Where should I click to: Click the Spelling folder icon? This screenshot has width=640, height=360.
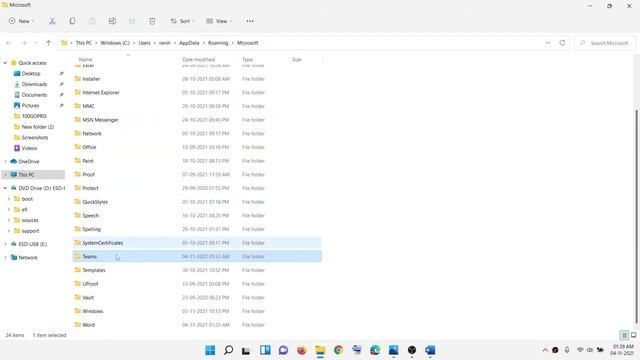point(78,229)
